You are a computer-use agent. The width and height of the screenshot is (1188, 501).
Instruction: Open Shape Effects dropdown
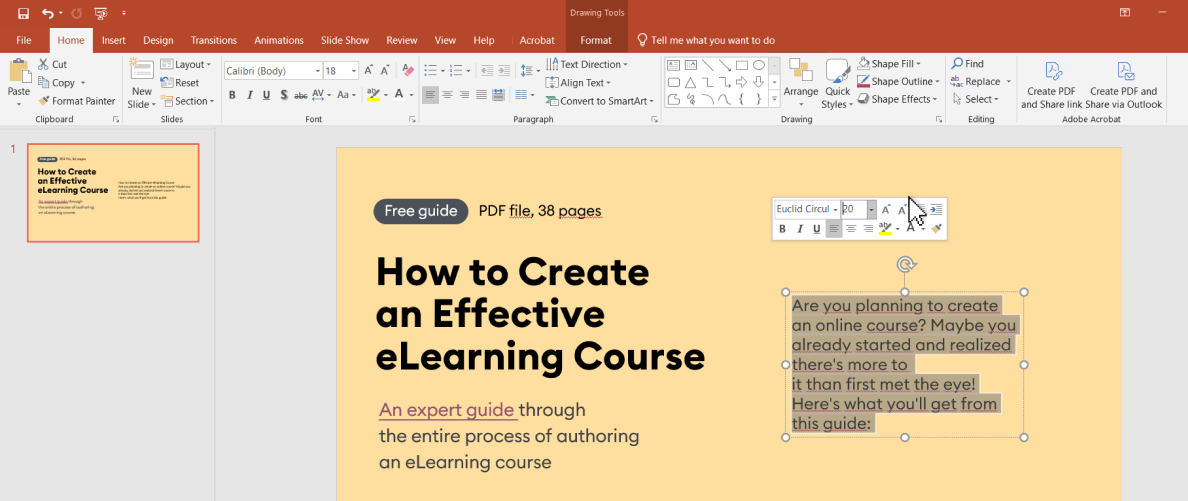[899, 99]
